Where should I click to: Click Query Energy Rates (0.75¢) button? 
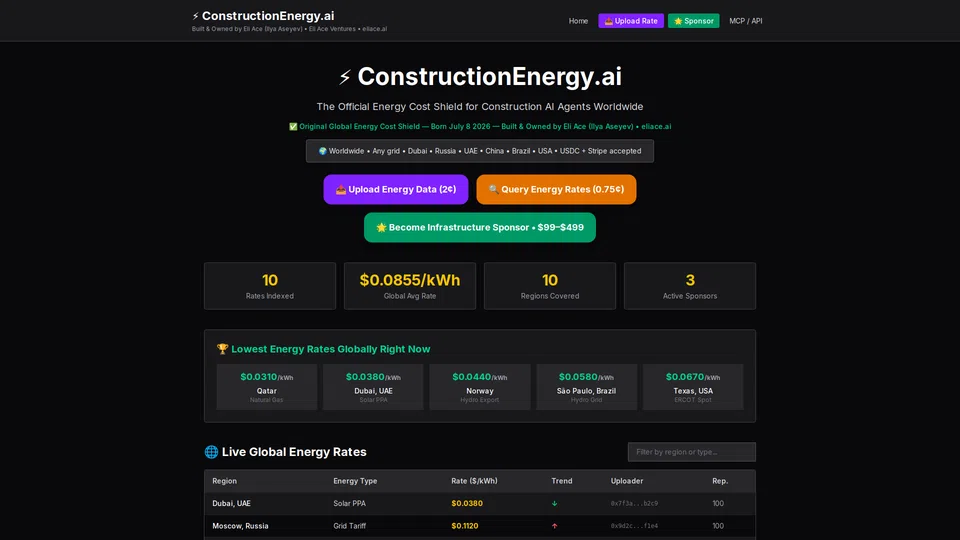point(556,190)
